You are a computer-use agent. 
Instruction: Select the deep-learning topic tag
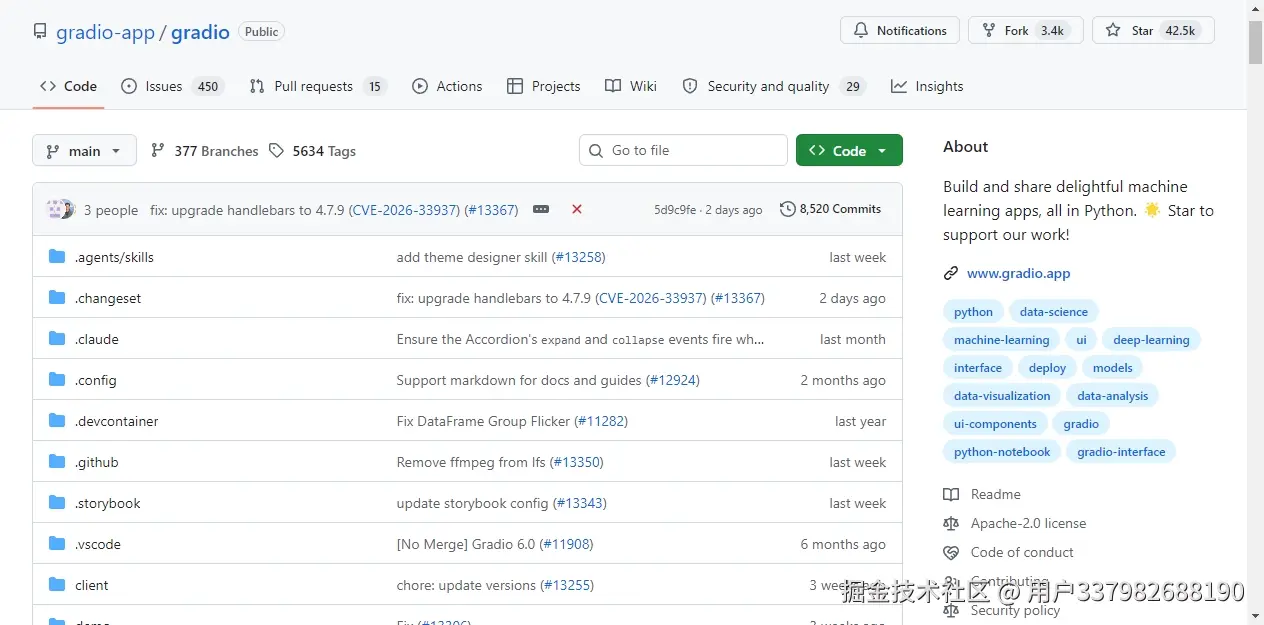tap(1151, 340)
